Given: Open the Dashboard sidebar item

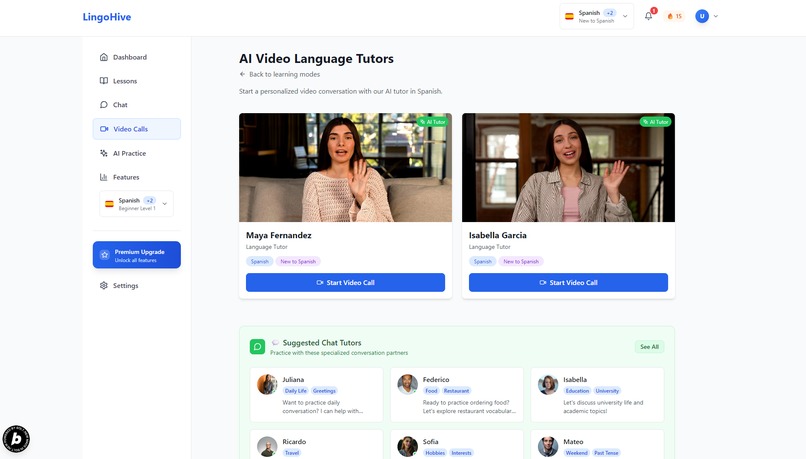Looking at the screenshot, I should point(137,57).
